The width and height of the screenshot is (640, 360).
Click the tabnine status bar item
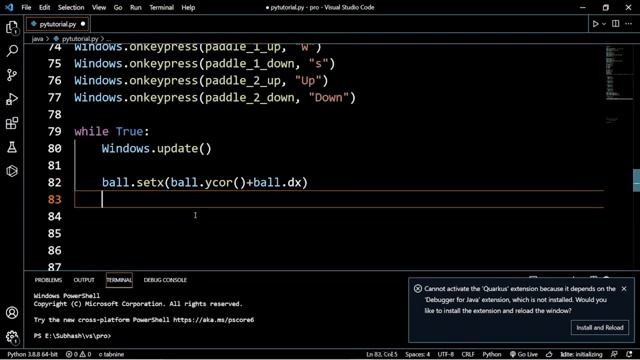pos(111,354)
